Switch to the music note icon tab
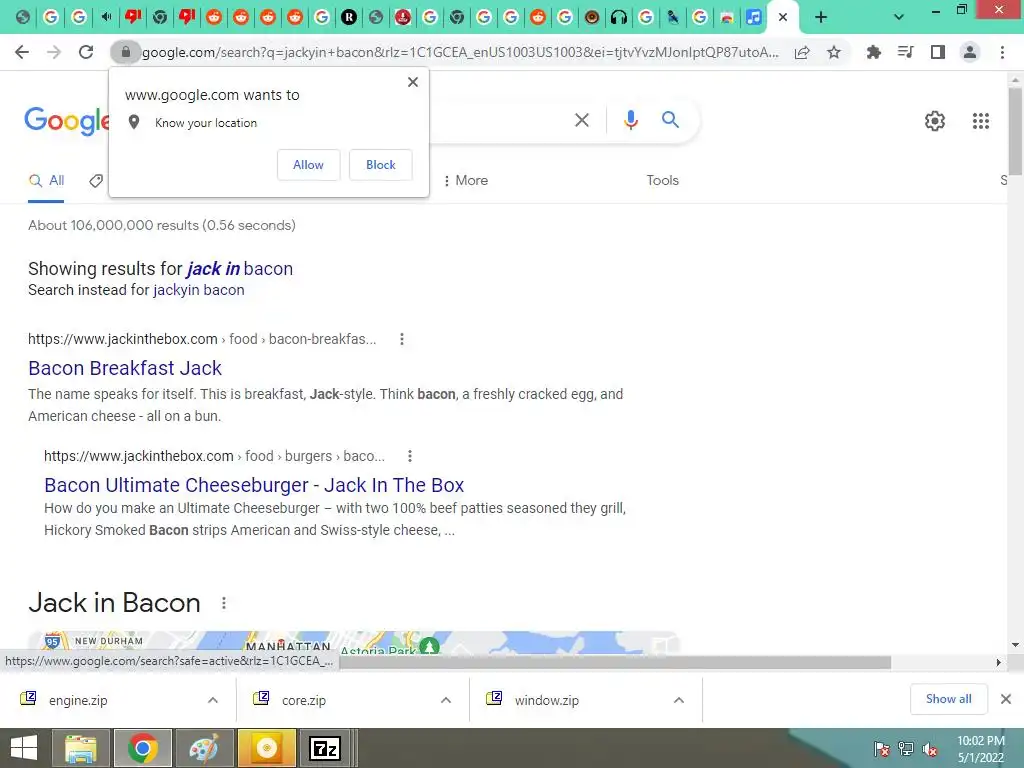 (753, 17)
